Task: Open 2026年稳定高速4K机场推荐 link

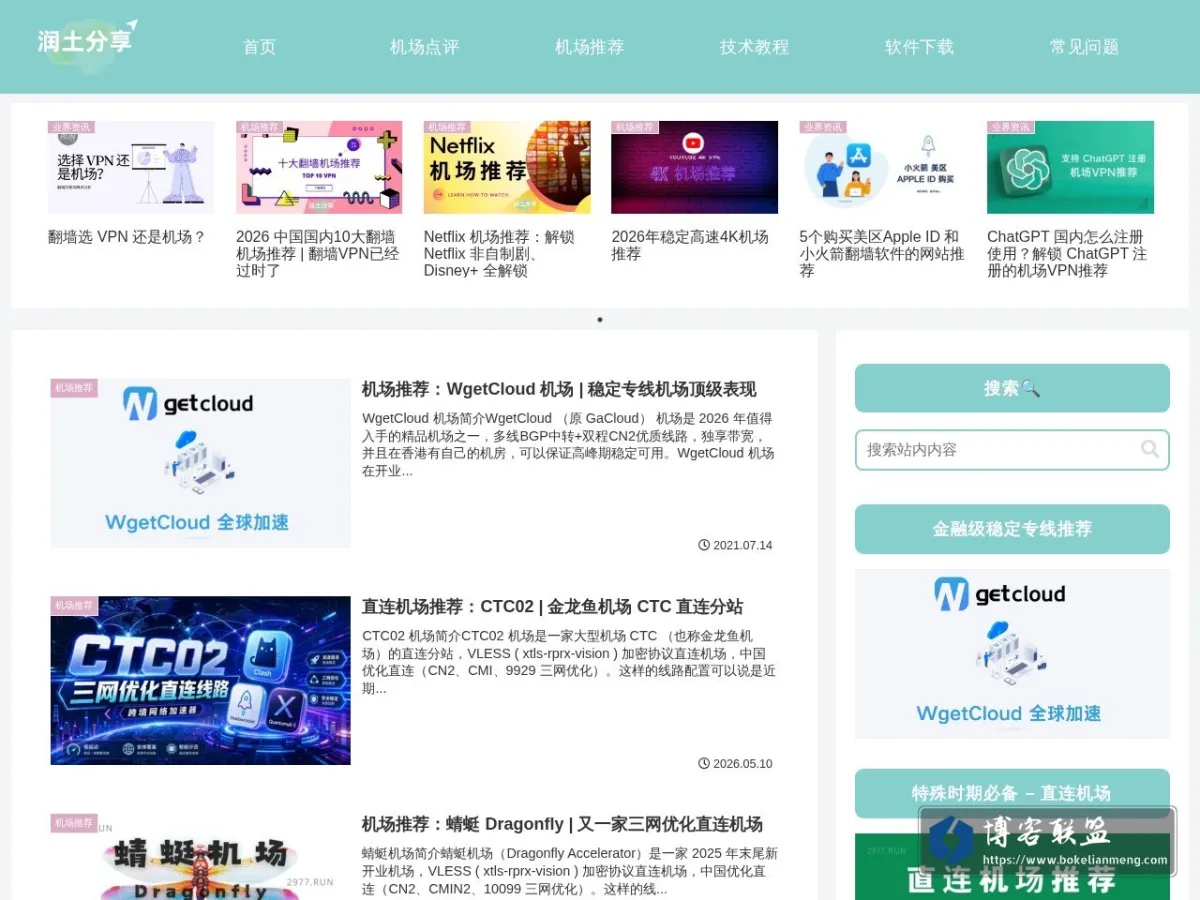Action: click(x=690, y=245)
